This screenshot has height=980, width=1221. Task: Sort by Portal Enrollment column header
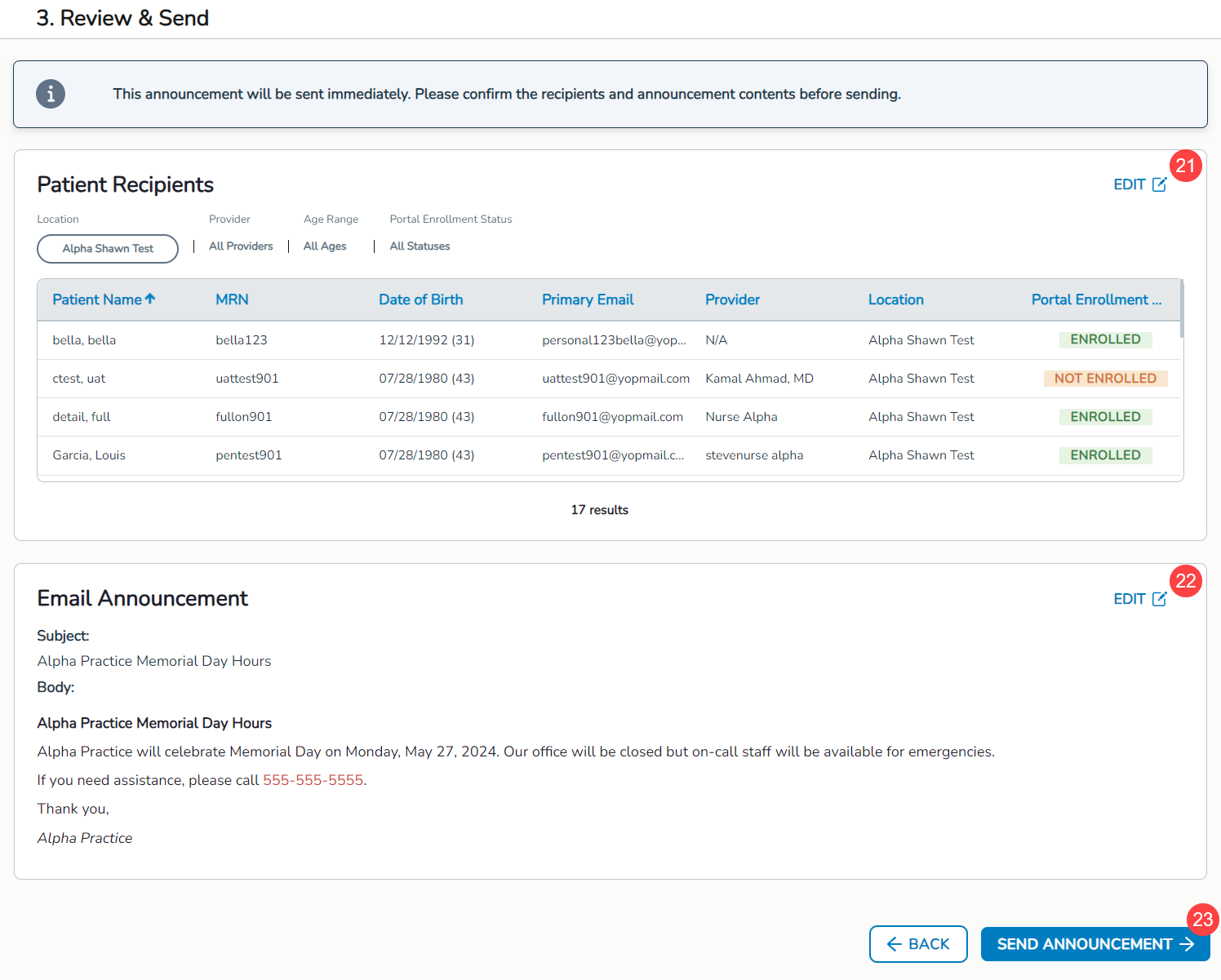1095,299
